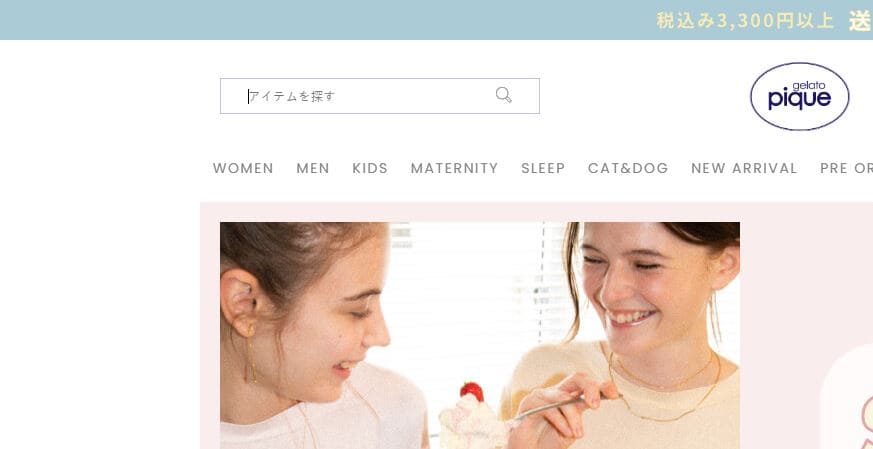Screen dimensions: 873x449
Task: Select KIDS in the navigation bar
Action: pyautogui.click(x=370, y=168)
